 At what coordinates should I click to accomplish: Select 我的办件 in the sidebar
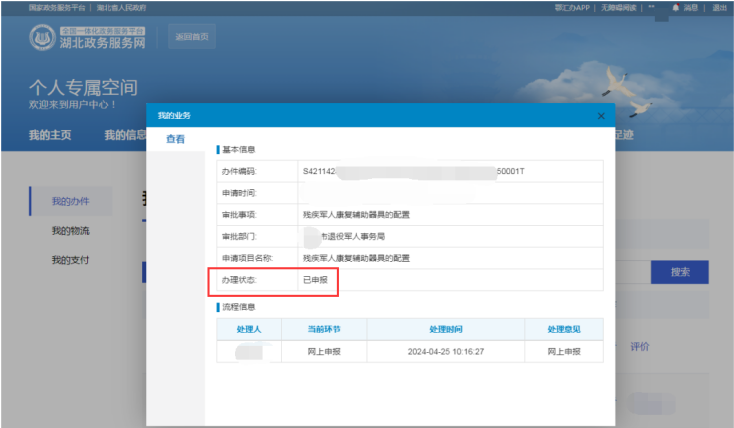[71, 202]
